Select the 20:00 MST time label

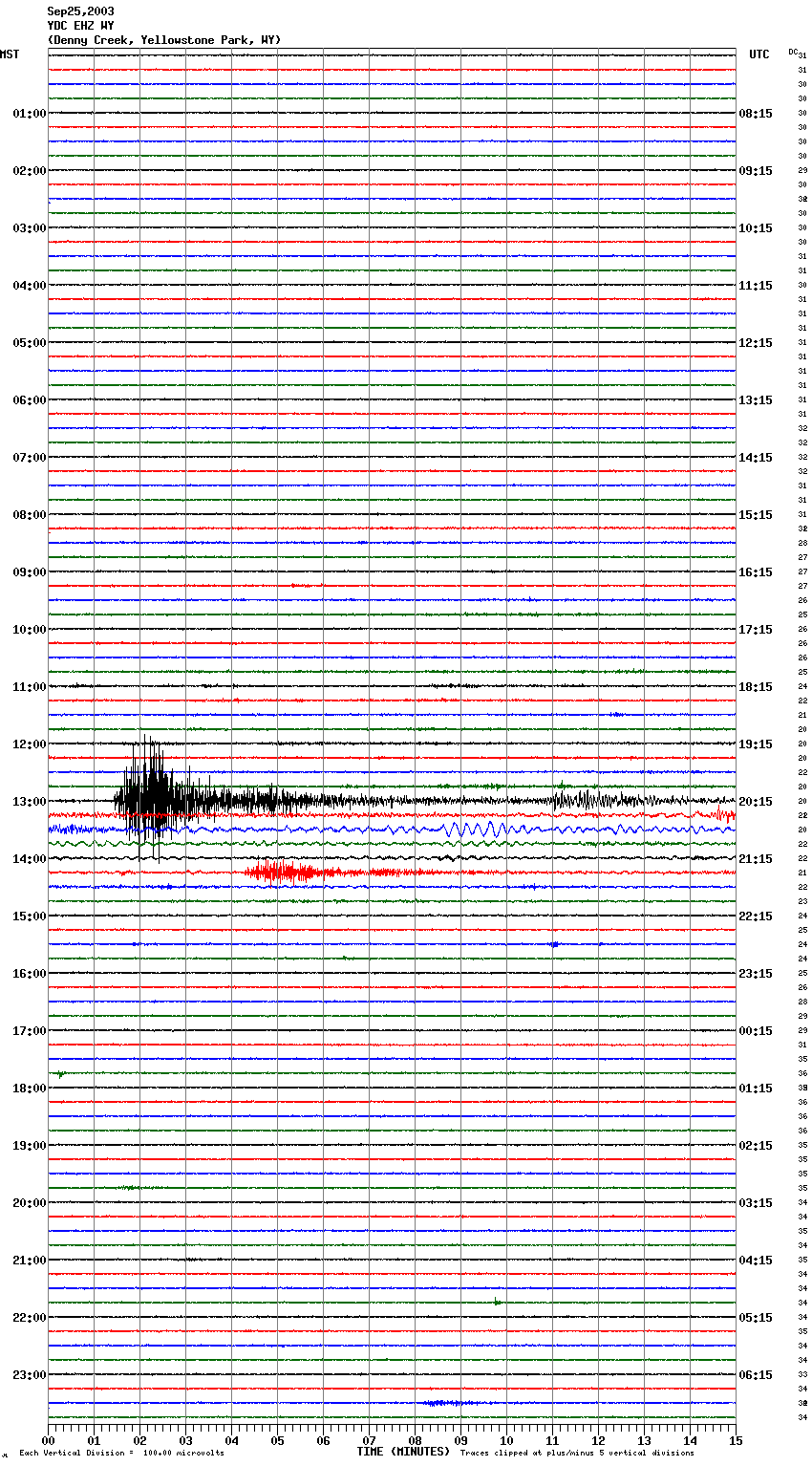coord(30,1203)
